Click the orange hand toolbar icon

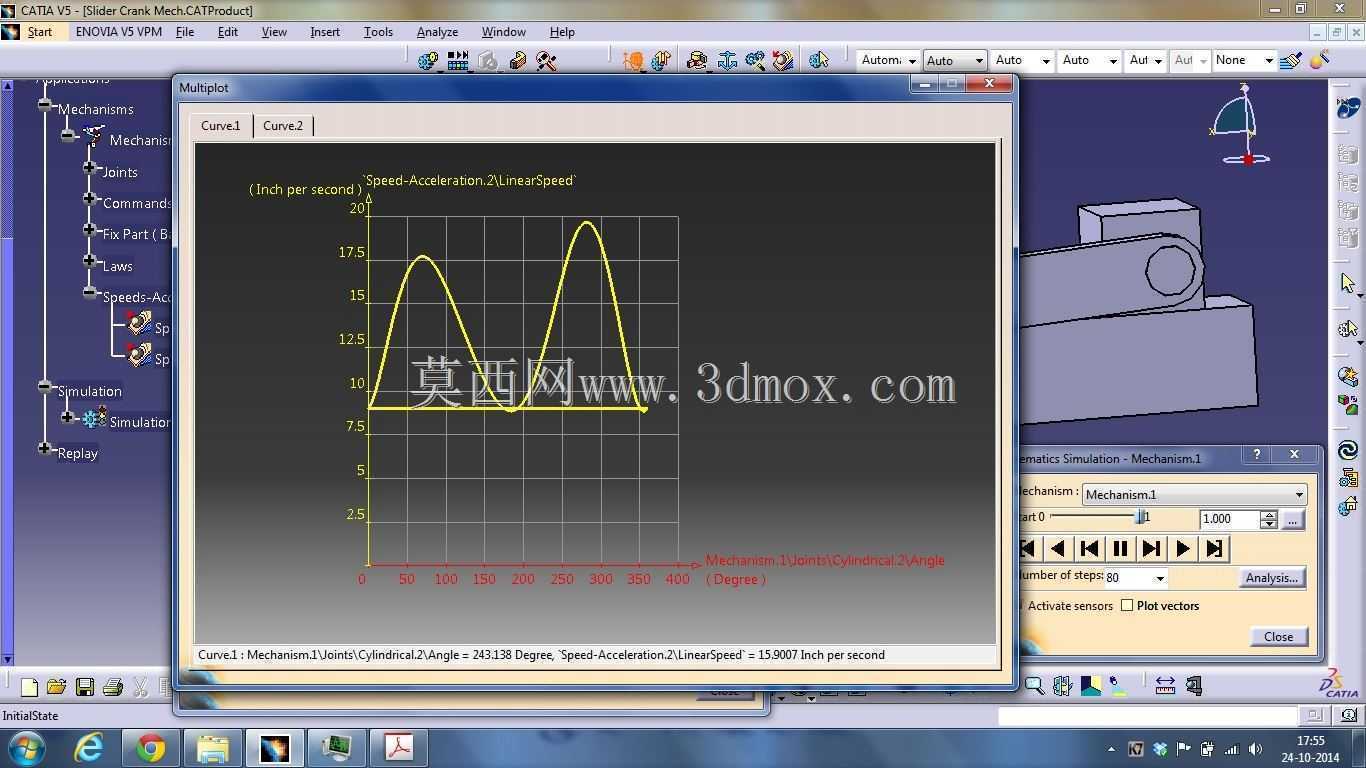click(632, 61)
